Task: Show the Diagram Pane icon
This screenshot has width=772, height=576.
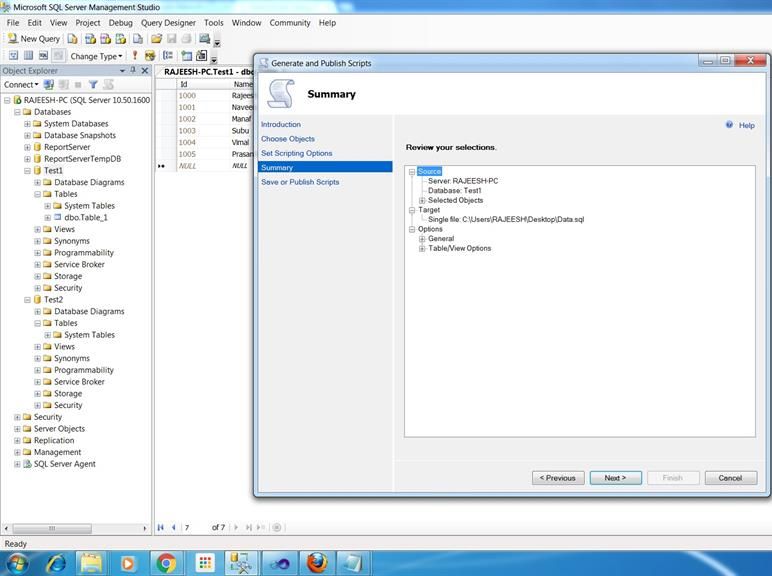Action: click(x=13, y=56)
